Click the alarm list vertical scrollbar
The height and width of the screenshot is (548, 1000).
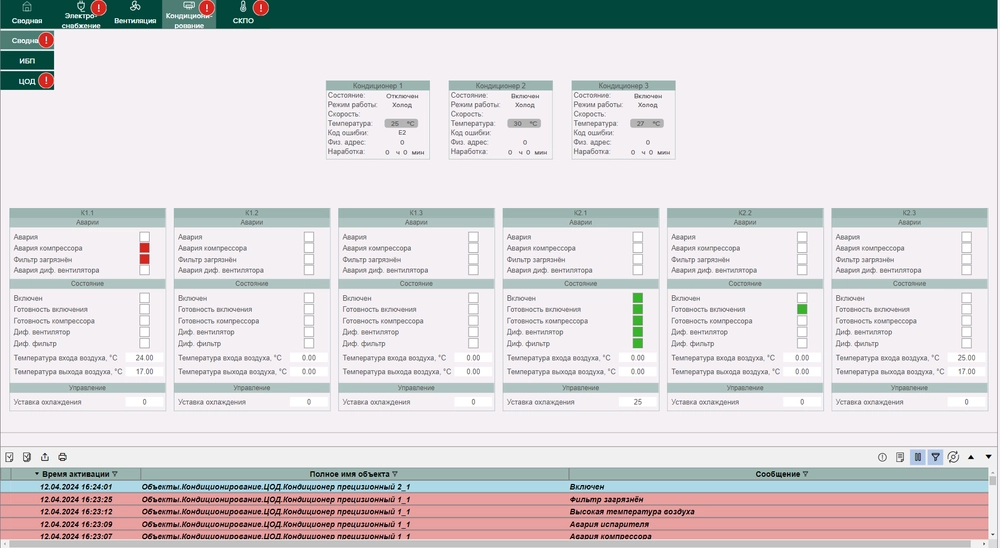[x=993, y=510]
